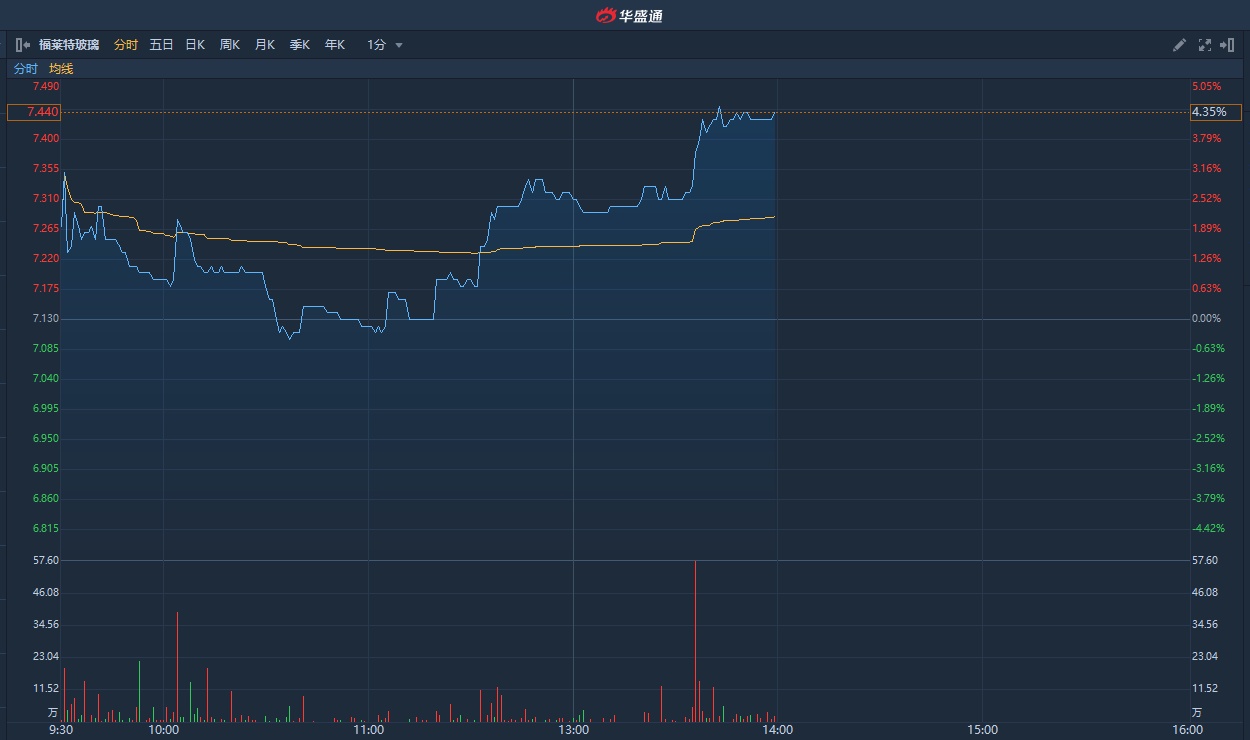Click the fullscreen expand chart icon
1250x740 pixels.
[1204, 45]
